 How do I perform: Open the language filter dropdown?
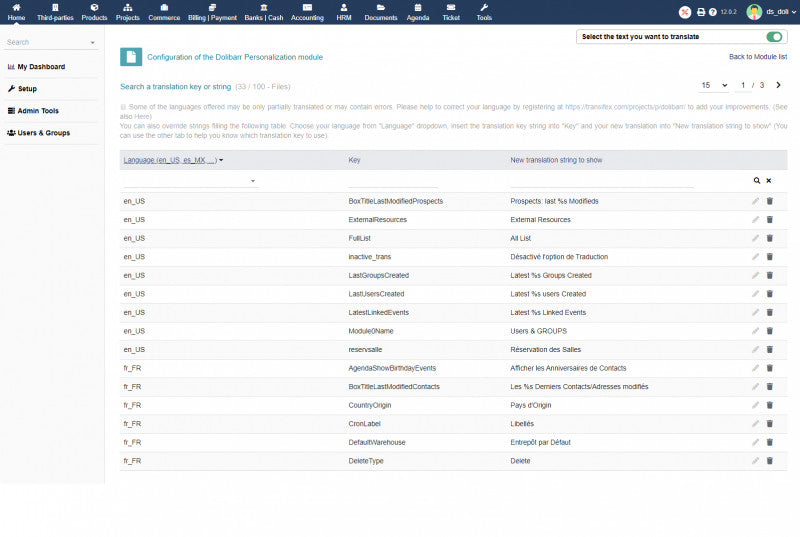(190, 181)
